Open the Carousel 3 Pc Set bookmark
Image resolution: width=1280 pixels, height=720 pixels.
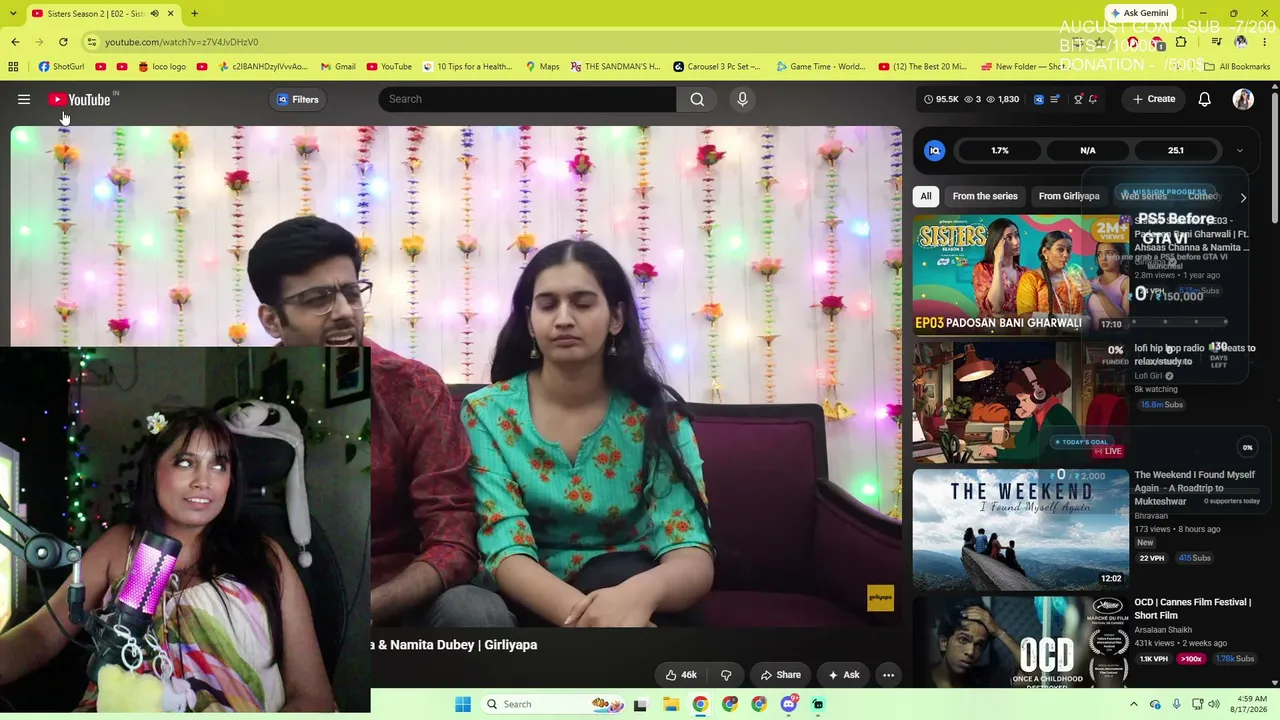(x=717, y=67)
